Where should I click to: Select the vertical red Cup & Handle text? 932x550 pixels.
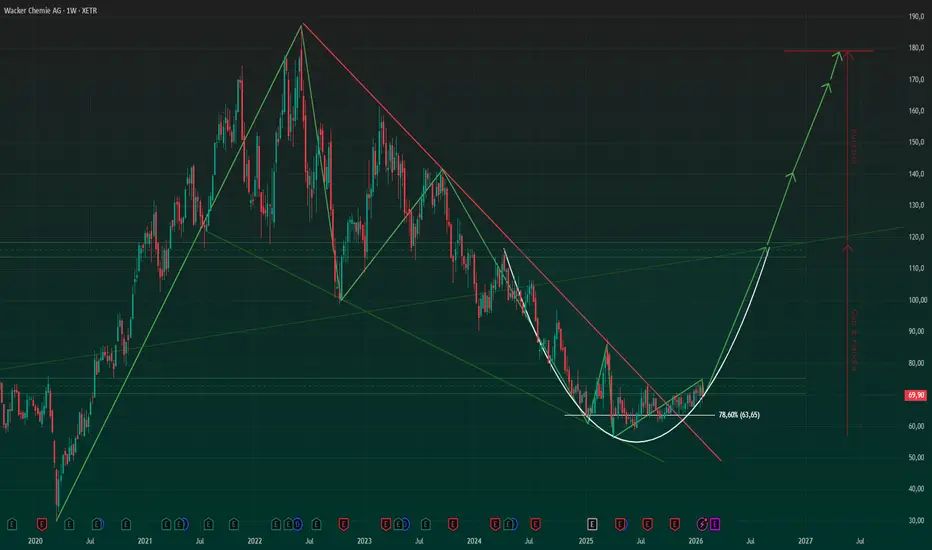(854, 340)
